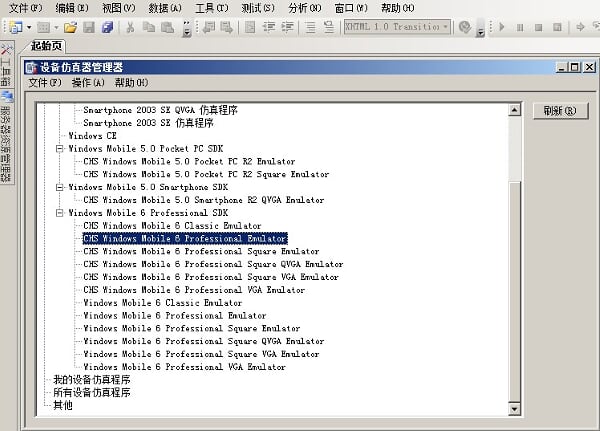Switch to the 起始页 tab
Screen dimensions: 600x431
46,46
